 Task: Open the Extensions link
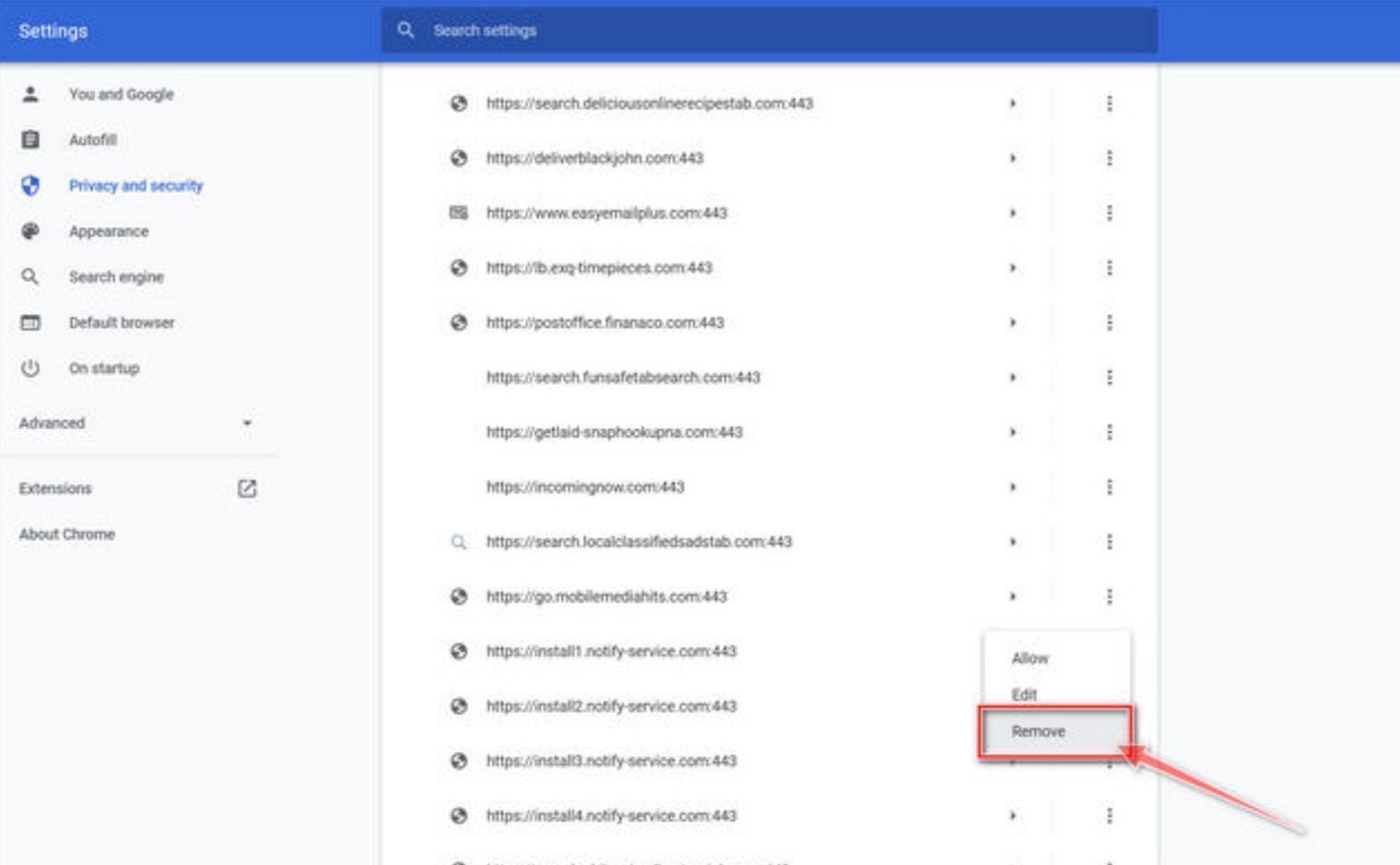click(x=55, y=488)
